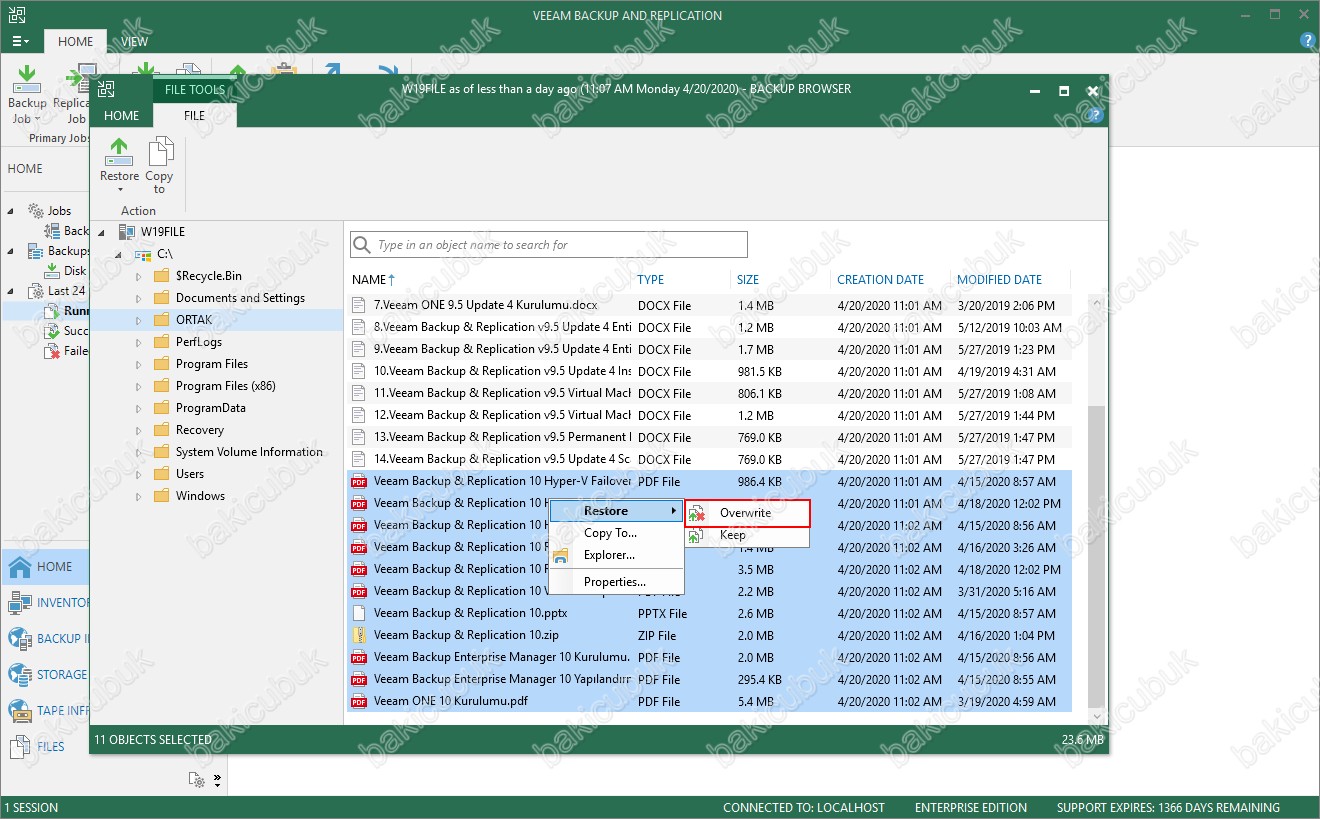Collapse the C:\ drive node

(120, 255)
